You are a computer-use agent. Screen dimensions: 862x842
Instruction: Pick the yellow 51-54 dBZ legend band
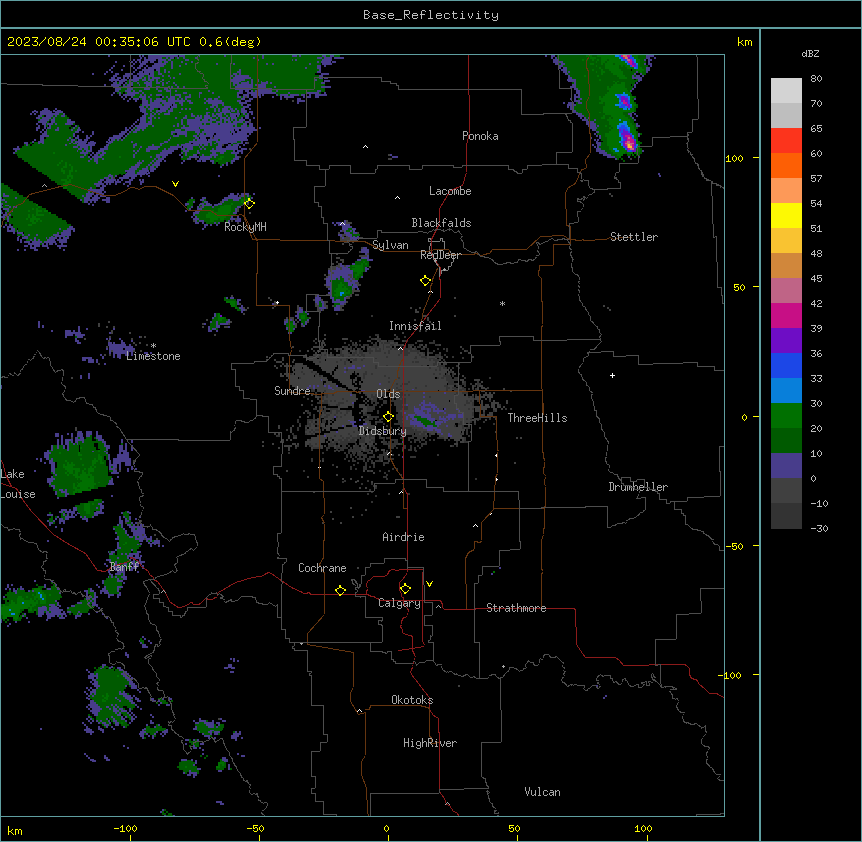[x=786, y=215]
